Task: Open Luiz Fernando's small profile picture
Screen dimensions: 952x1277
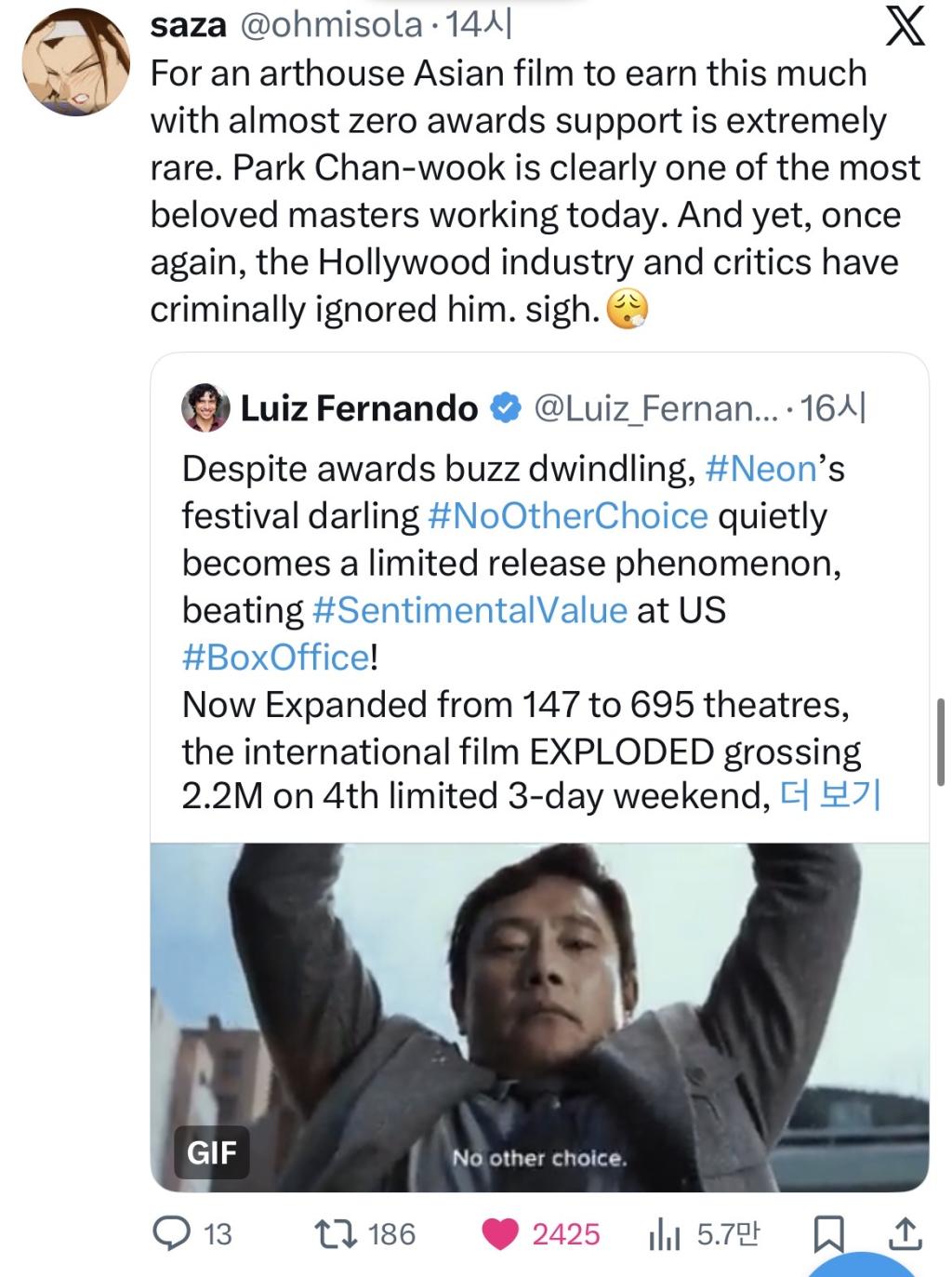Action: [205, 408]
